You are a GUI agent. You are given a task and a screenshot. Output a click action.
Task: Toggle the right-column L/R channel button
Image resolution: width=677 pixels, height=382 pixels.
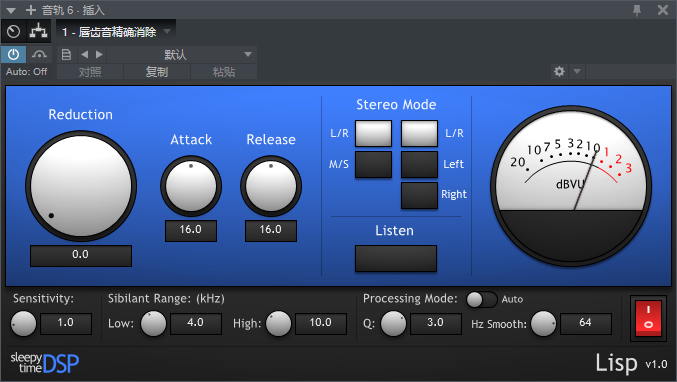419,133
